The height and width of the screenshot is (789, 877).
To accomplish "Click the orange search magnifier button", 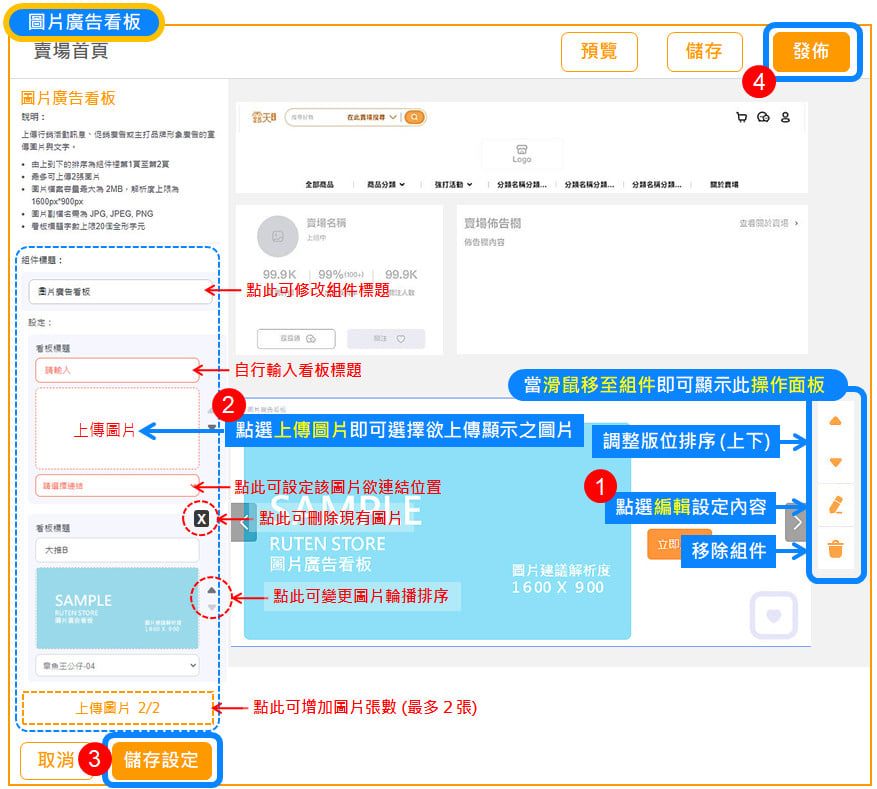I will [414, 117].
